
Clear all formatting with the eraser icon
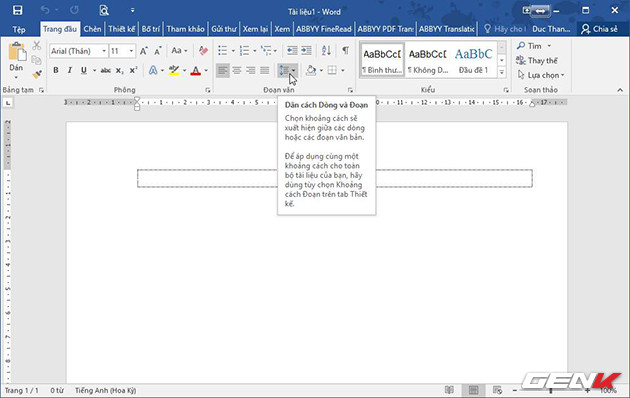tap(203, 51)
